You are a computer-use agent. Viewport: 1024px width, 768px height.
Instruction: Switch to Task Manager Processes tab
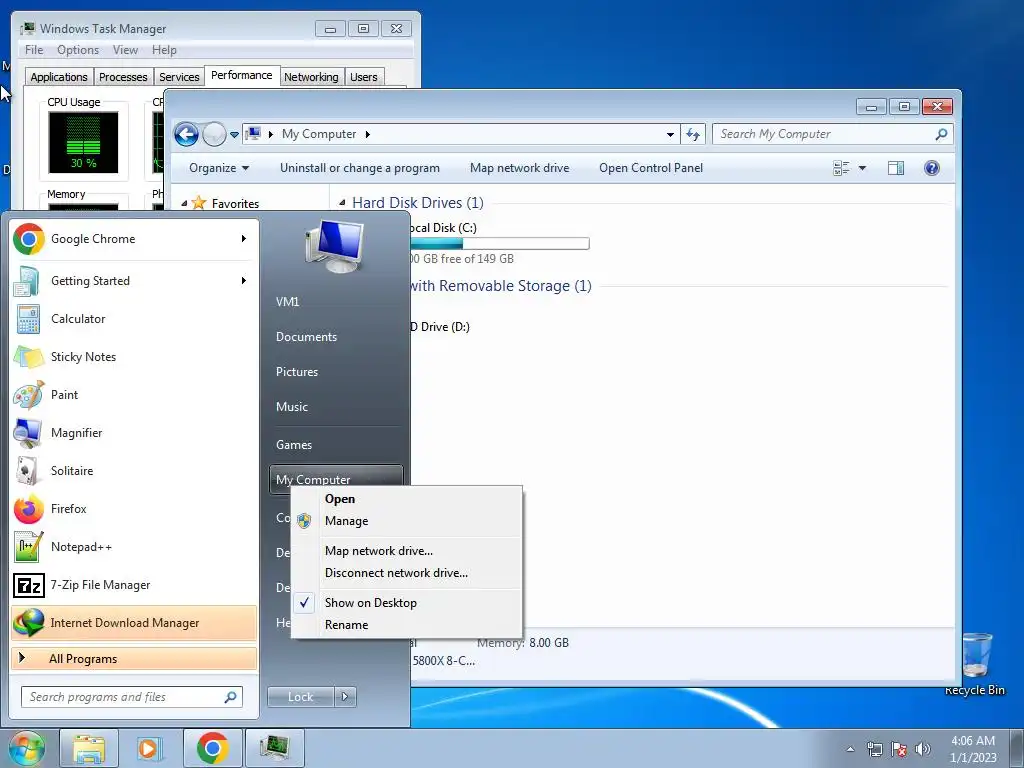pyautogui.click(x=123, y=77)
